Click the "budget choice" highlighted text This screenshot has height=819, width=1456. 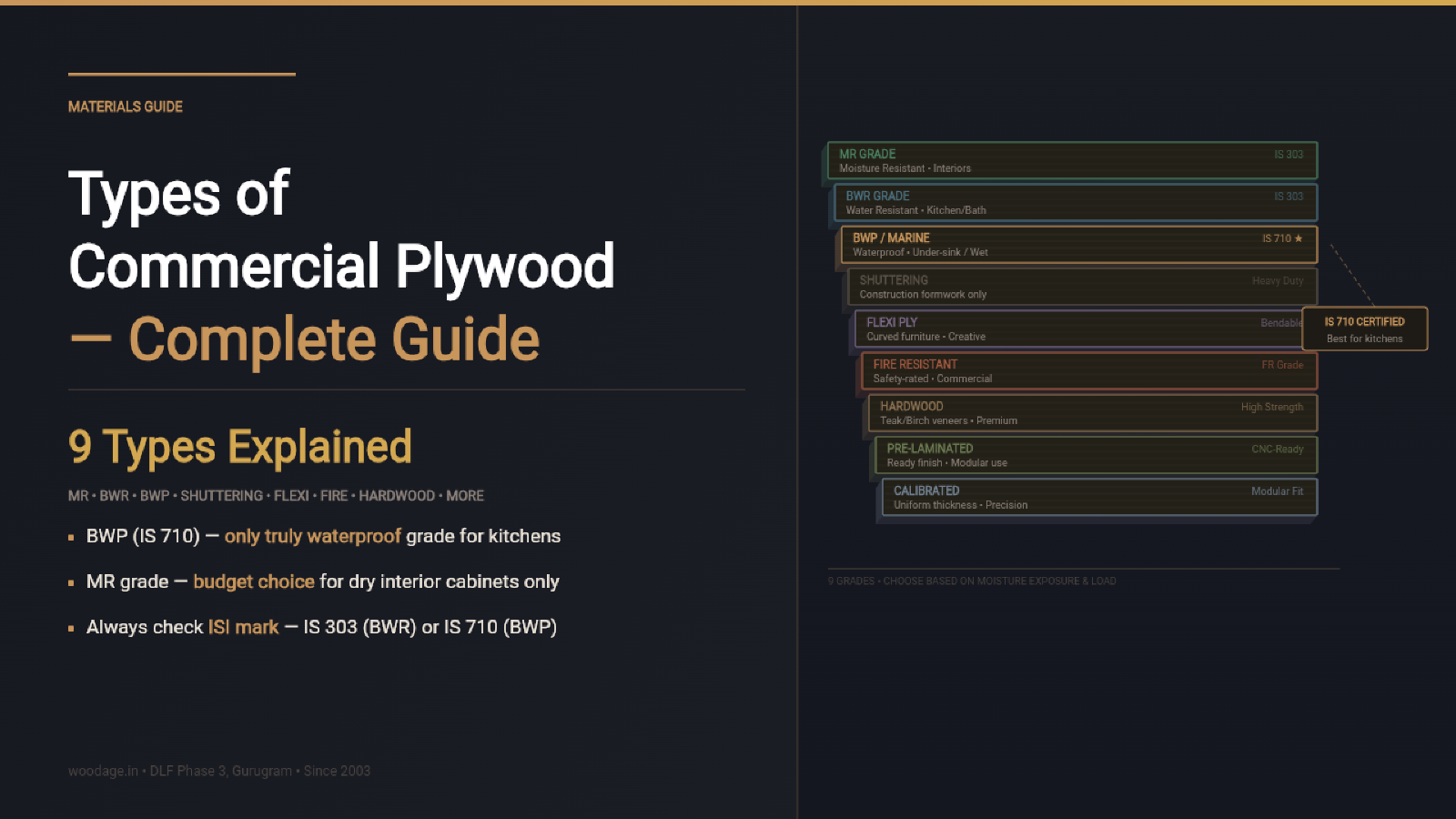click(x=254, y=581)
